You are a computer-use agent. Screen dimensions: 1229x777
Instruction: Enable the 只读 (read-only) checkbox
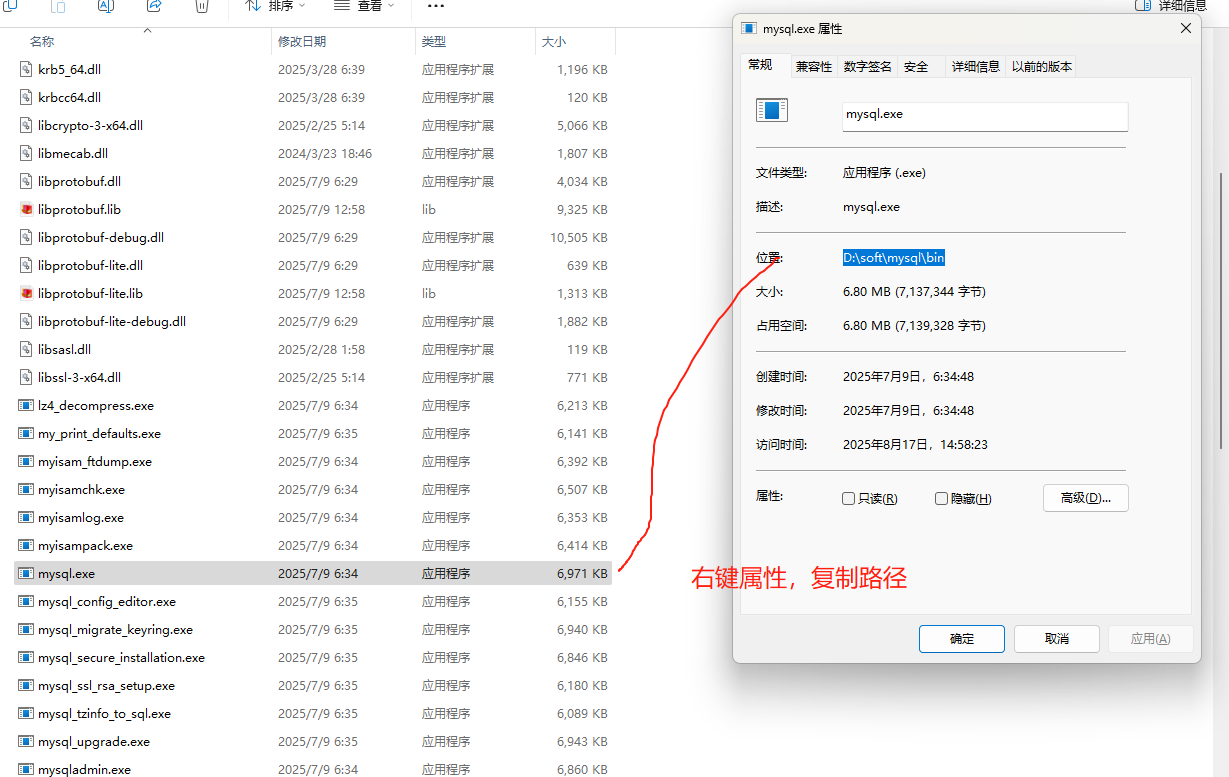[x=849, y=499]
